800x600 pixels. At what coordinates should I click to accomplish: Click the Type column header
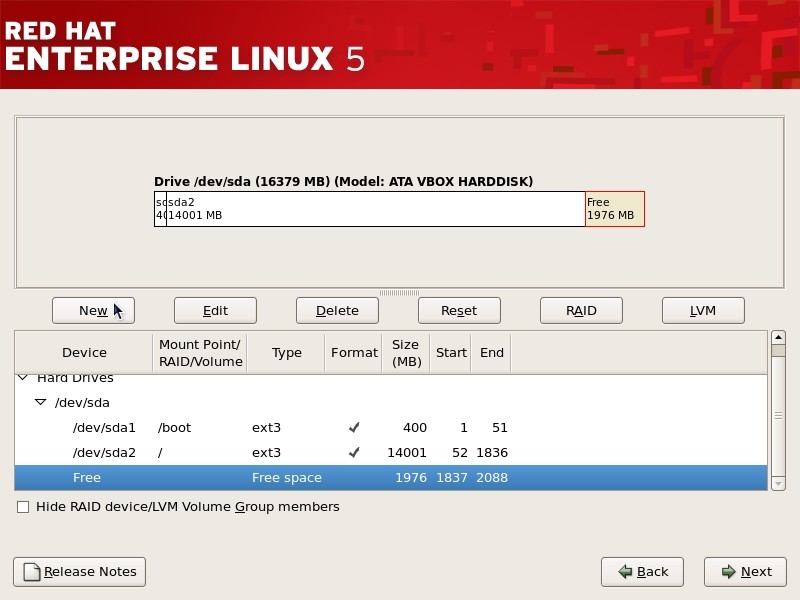[286, 353]
